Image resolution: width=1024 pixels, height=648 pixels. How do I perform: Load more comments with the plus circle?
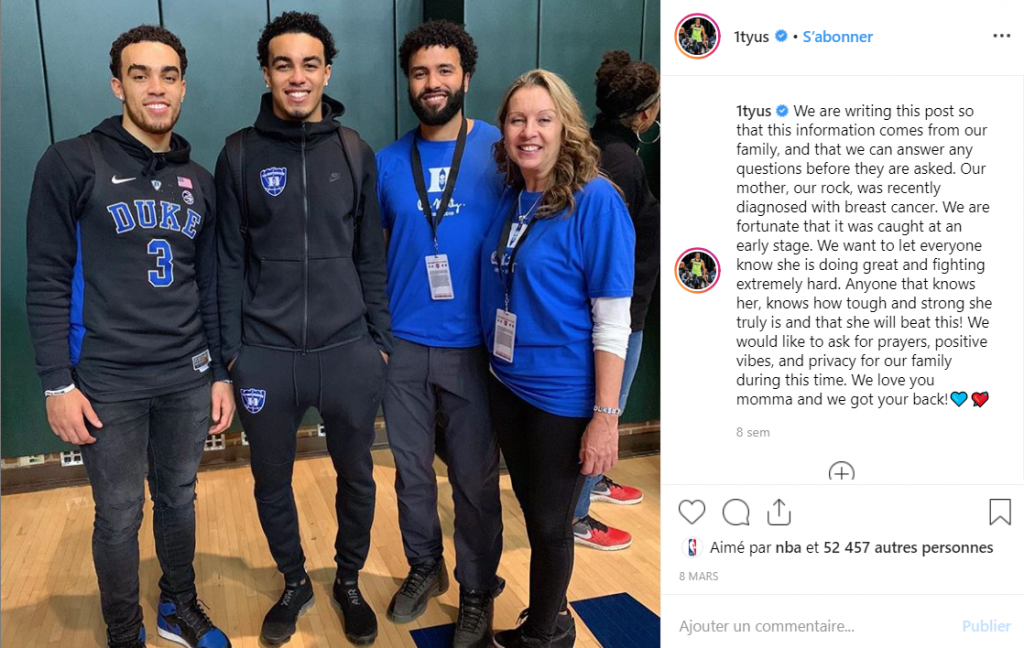(x=841, y=471)
